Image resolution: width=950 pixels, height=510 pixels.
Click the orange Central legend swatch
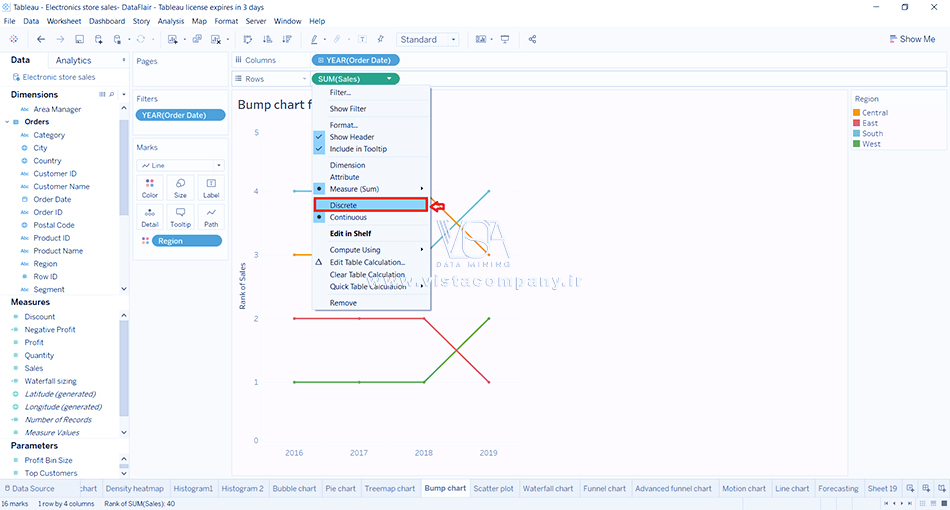[x=857, y=113]
